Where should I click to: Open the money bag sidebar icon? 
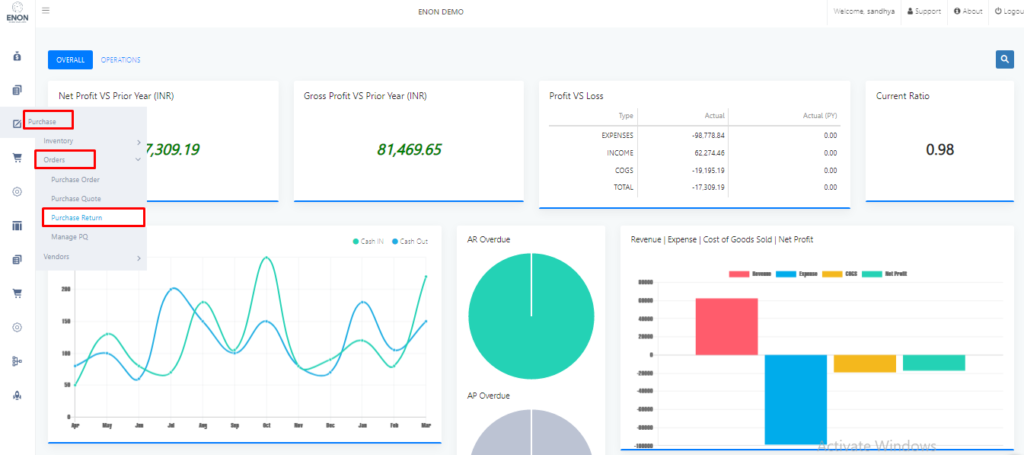coord(18,57)
